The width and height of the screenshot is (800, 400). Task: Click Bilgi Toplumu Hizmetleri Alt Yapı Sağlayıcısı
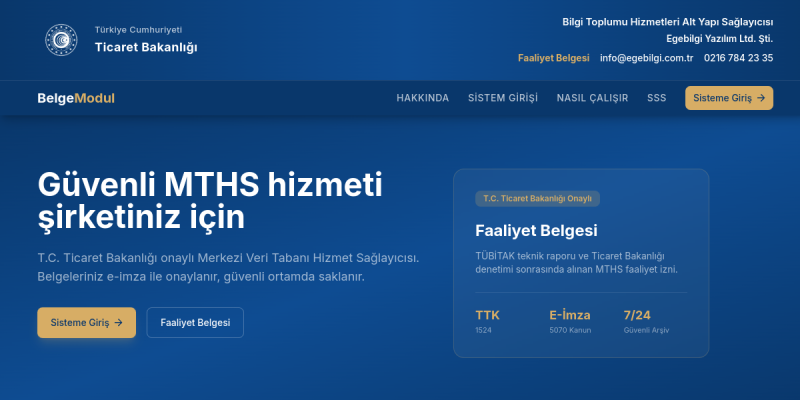(x=667, y=22)
